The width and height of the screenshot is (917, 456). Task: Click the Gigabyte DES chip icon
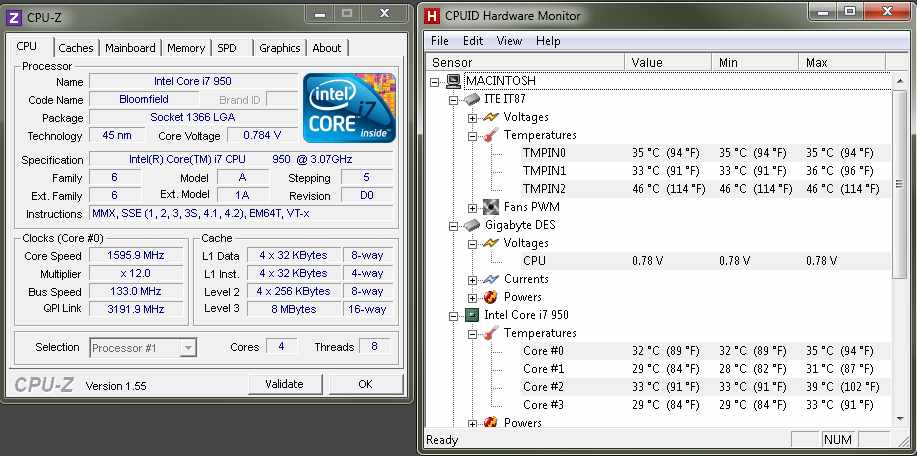tap(472, 225)
